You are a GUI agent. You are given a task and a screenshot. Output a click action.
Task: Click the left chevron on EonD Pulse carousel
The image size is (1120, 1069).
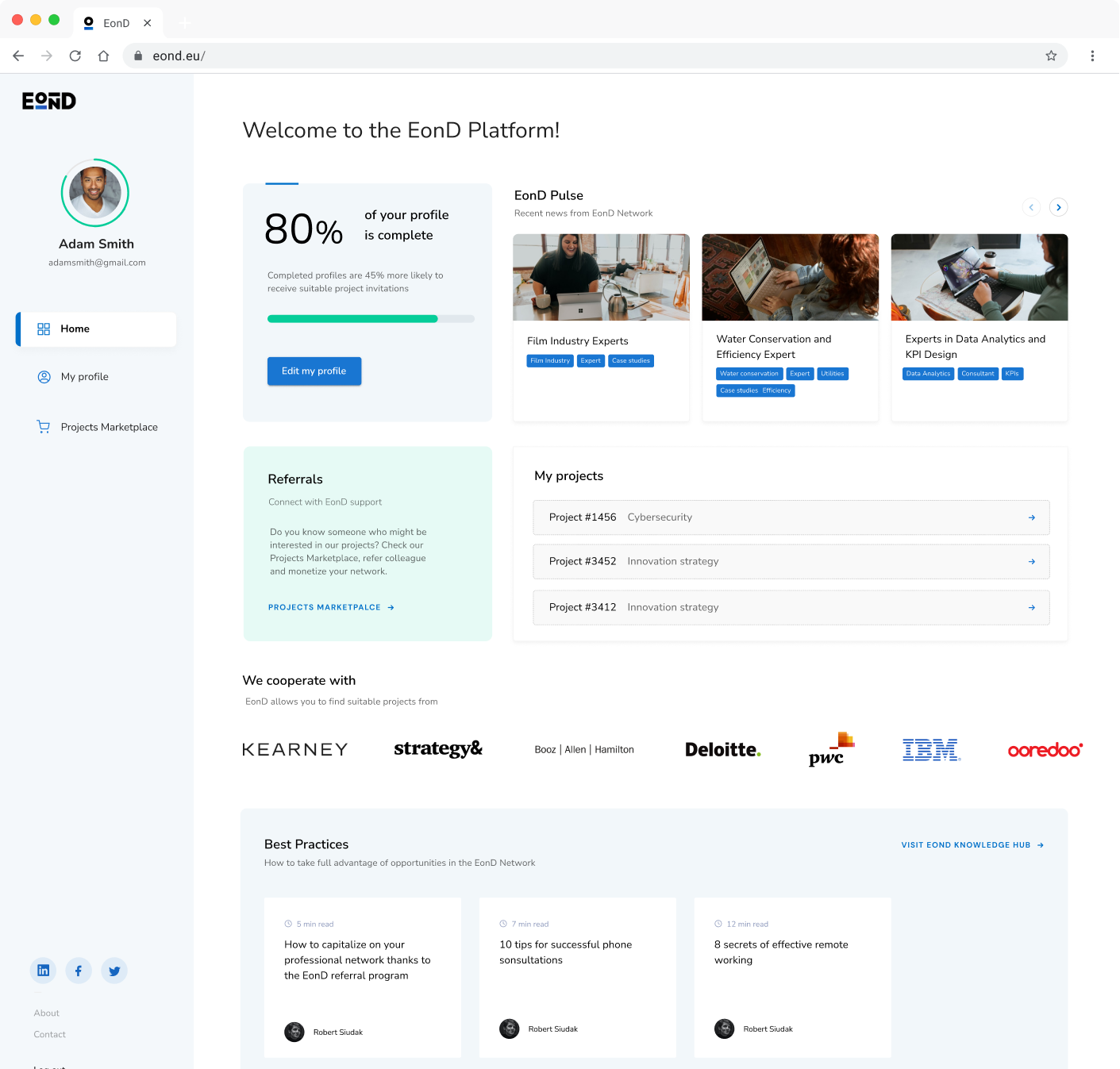(x=1031, y=207)
